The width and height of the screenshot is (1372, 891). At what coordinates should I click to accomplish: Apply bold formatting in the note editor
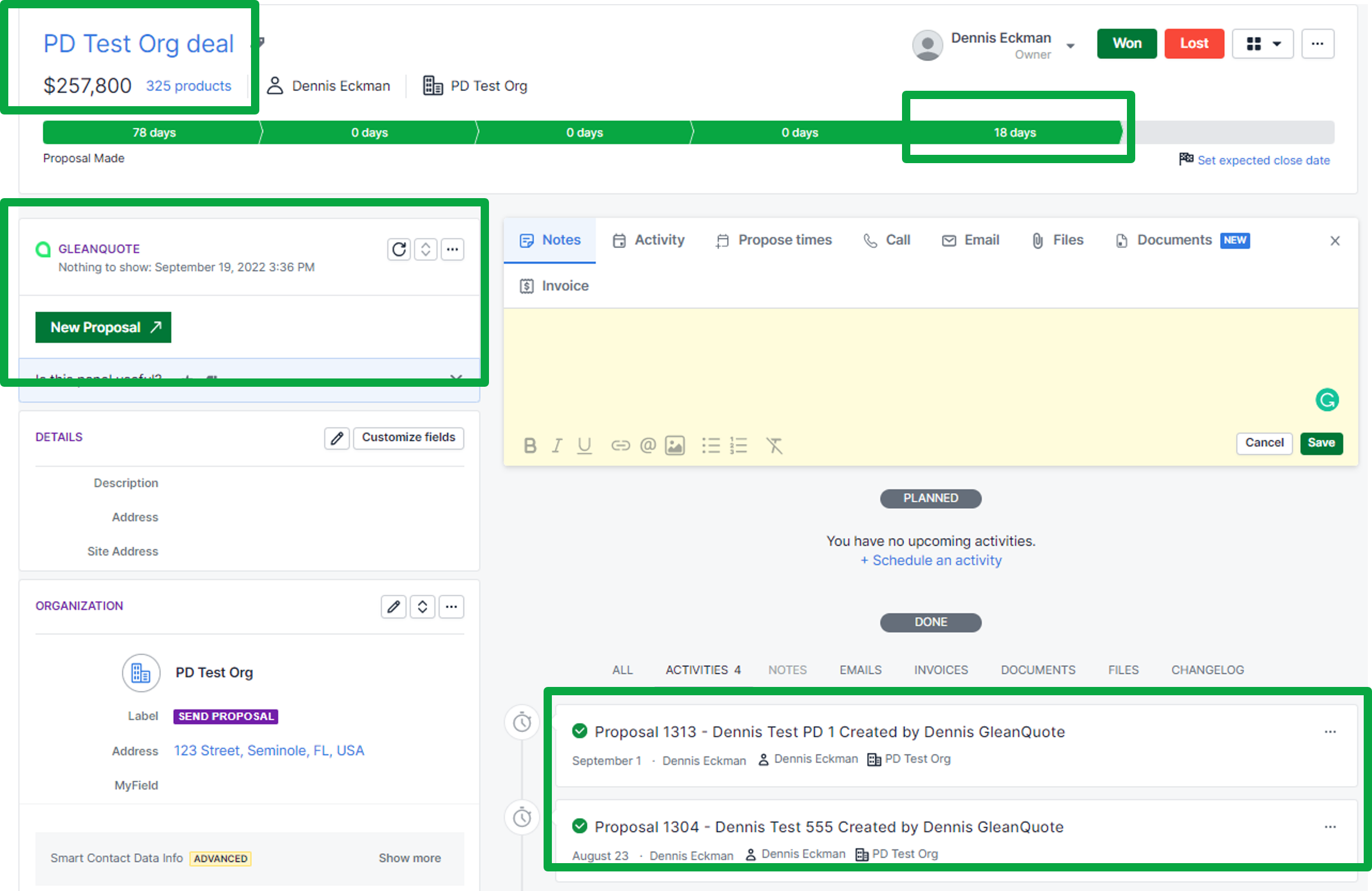coord(529,445)
